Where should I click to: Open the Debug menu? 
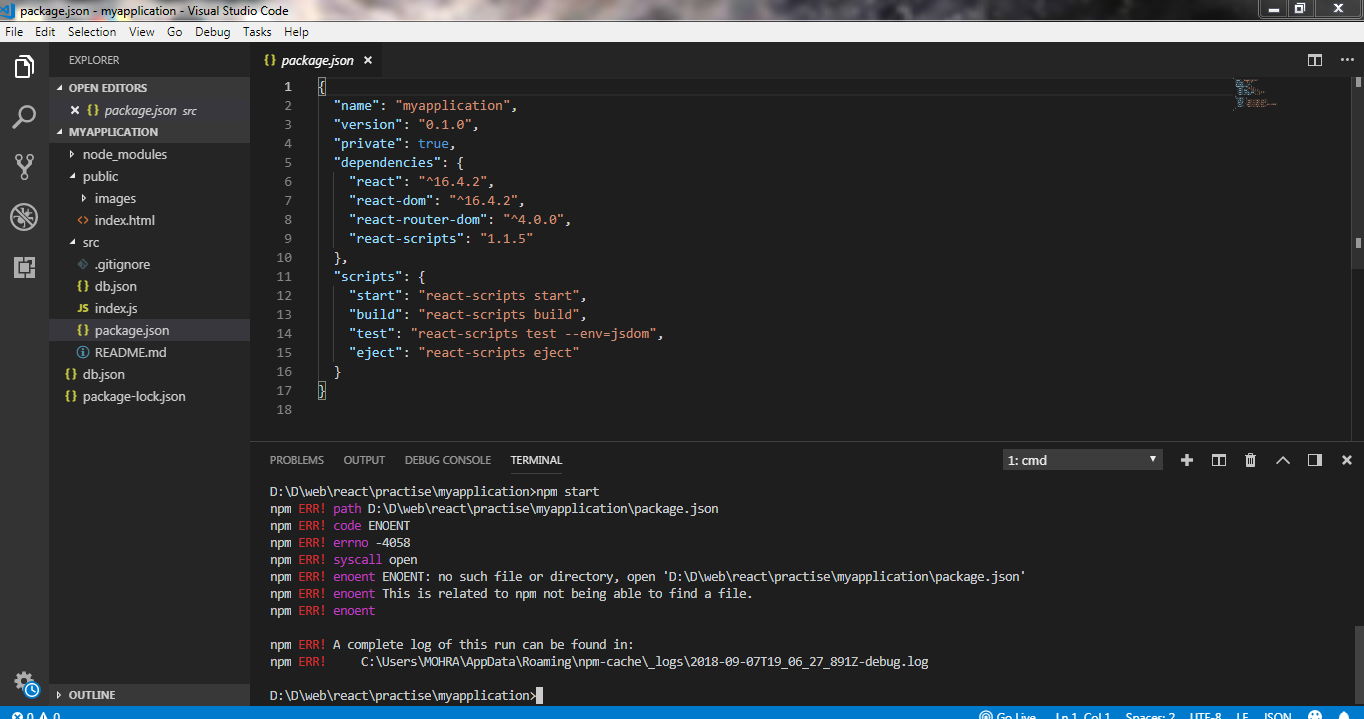212,31
